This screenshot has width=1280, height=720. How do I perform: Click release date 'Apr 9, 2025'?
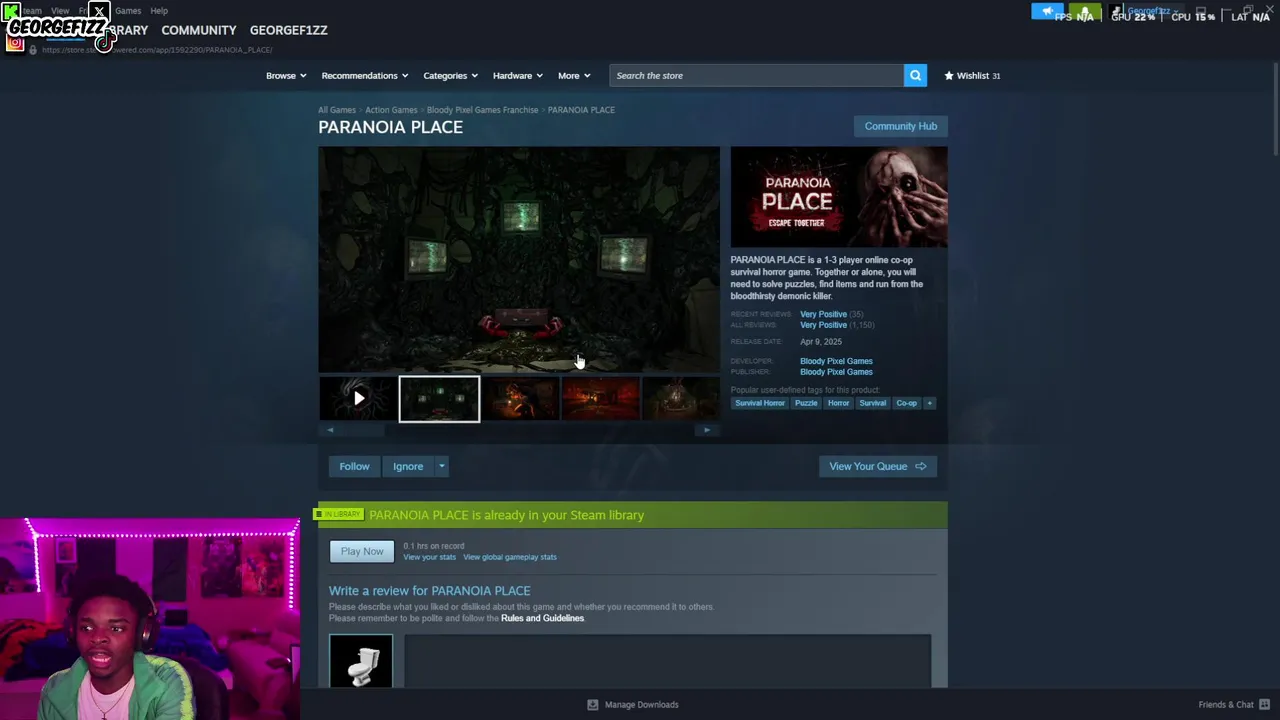pos(821,342)
